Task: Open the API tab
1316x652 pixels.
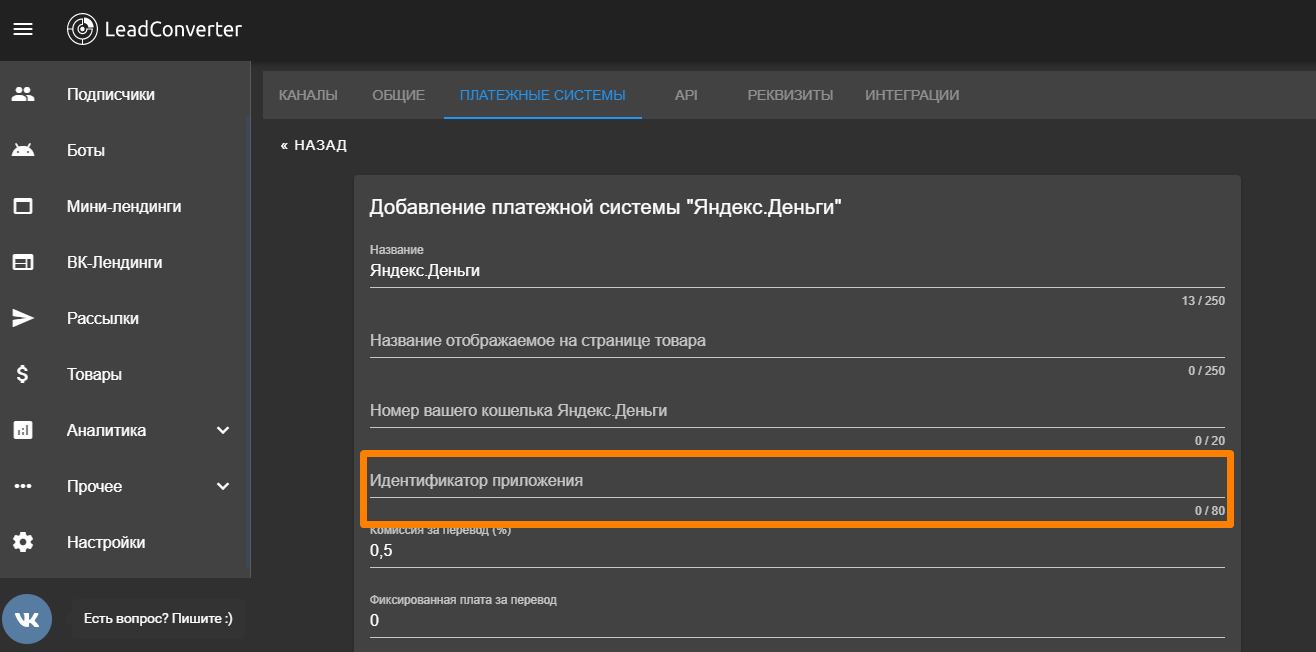Action: [686, 95]
